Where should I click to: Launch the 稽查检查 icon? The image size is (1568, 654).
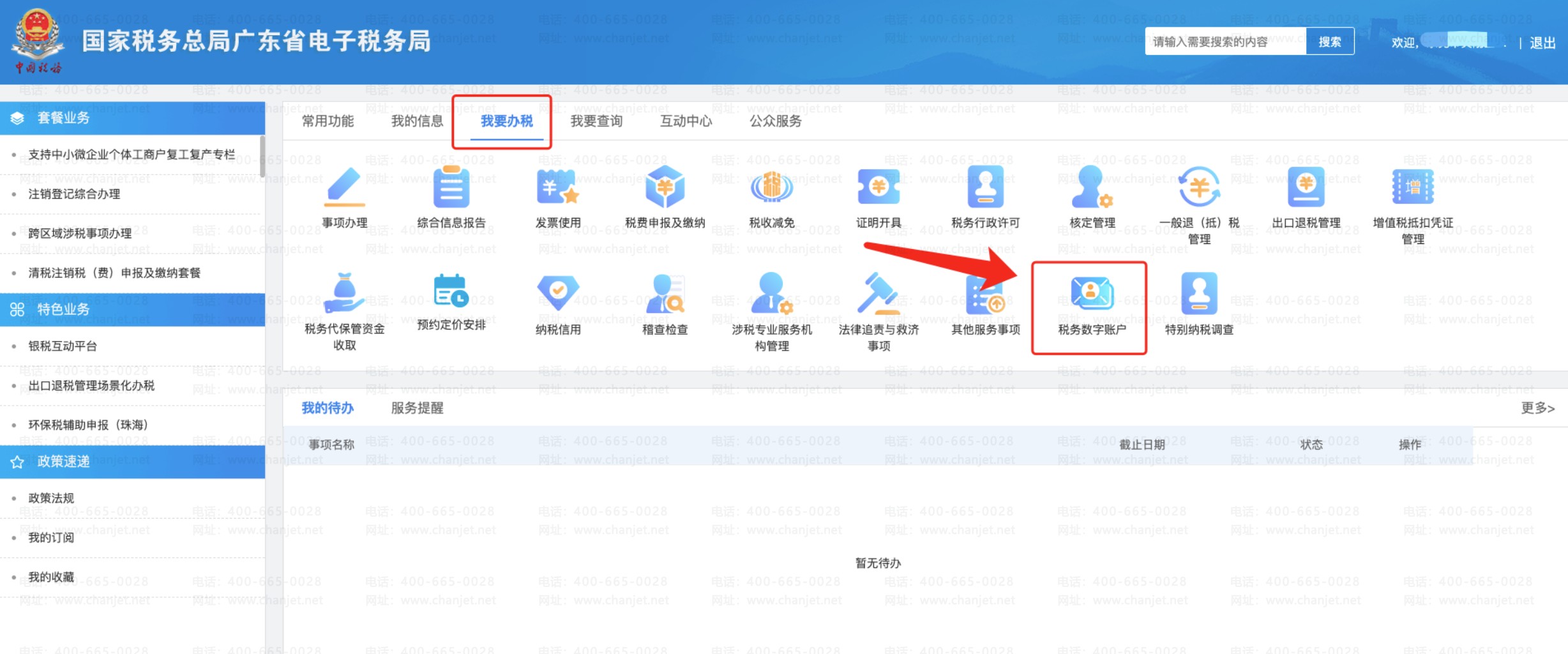coord(665,294)
